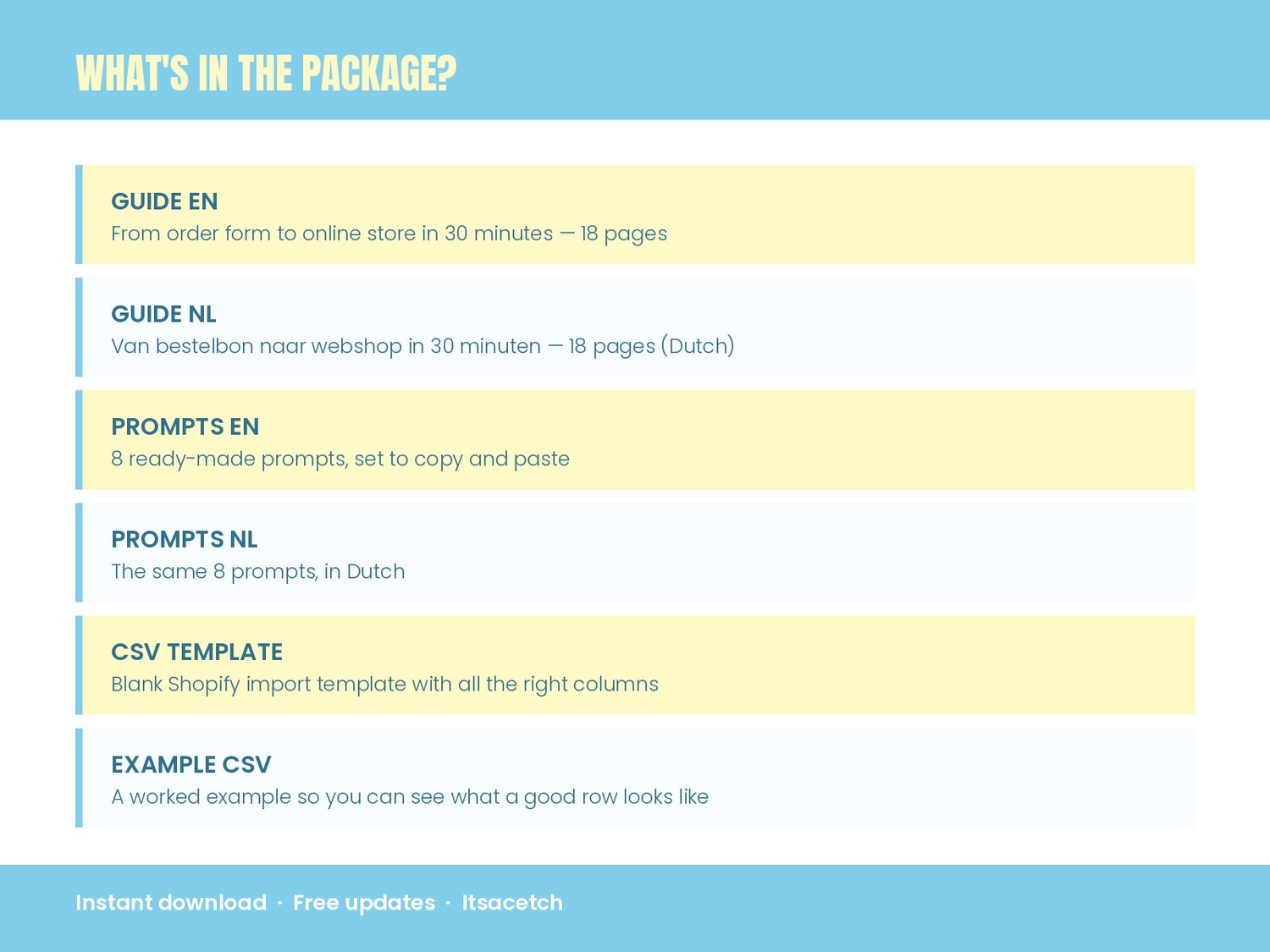This screenshot has width=1270, height=952.
Task: Click the Blank Shopify import template description
Action: point(384,684)
